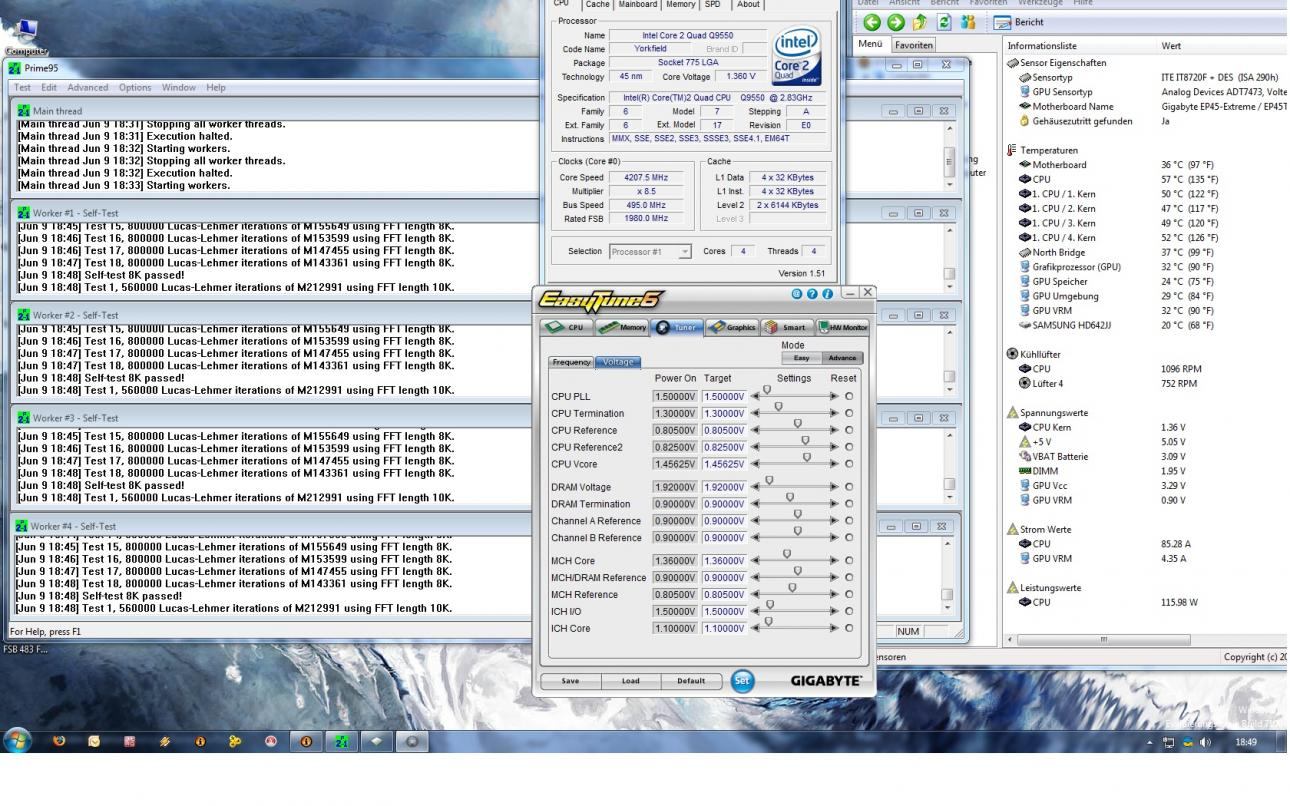Apply settings with Set button
Screen dimensions: 1290x806
[742, 681]
